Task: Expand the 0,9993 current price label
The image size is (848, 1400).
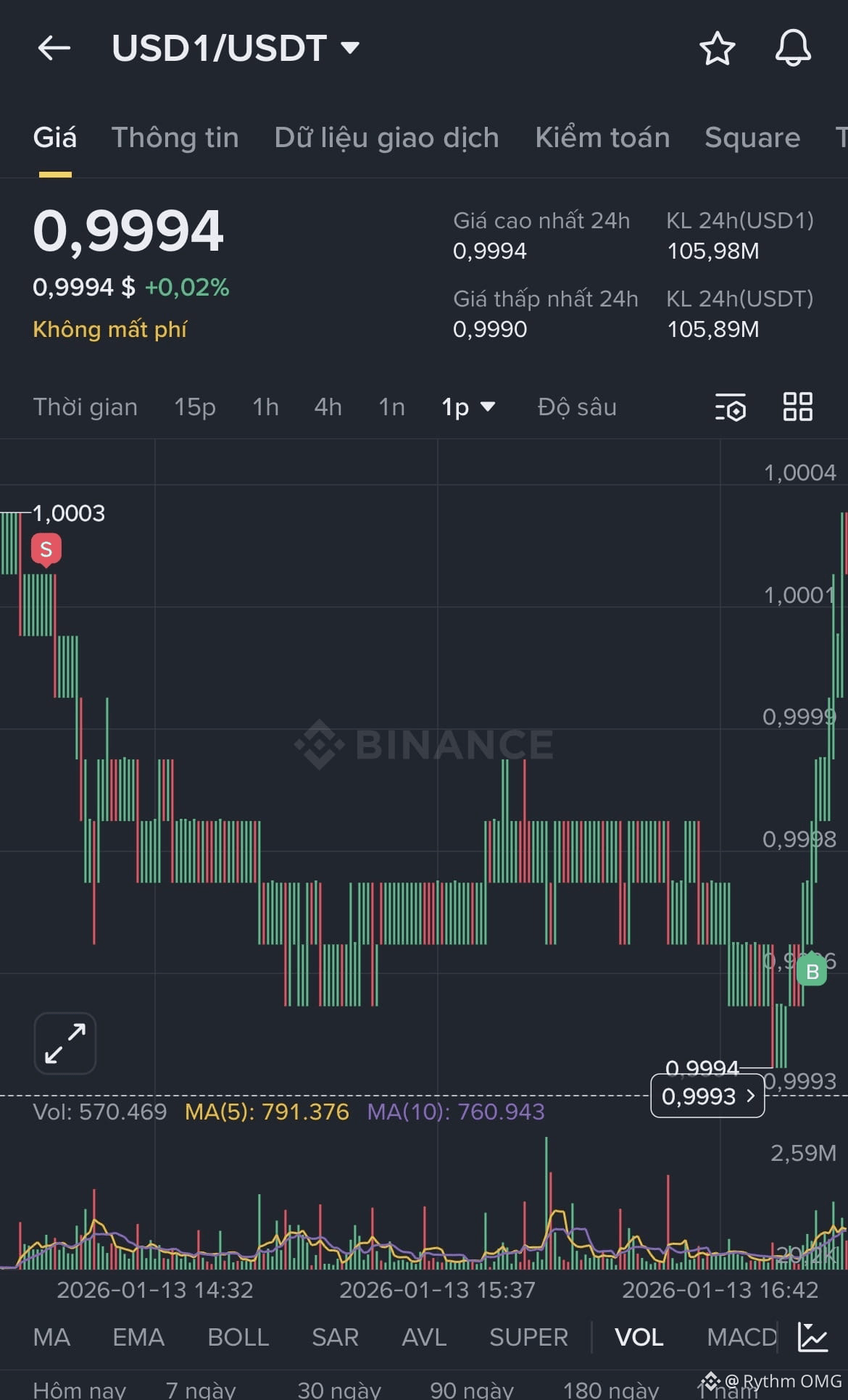Action: pos(707,1096)
